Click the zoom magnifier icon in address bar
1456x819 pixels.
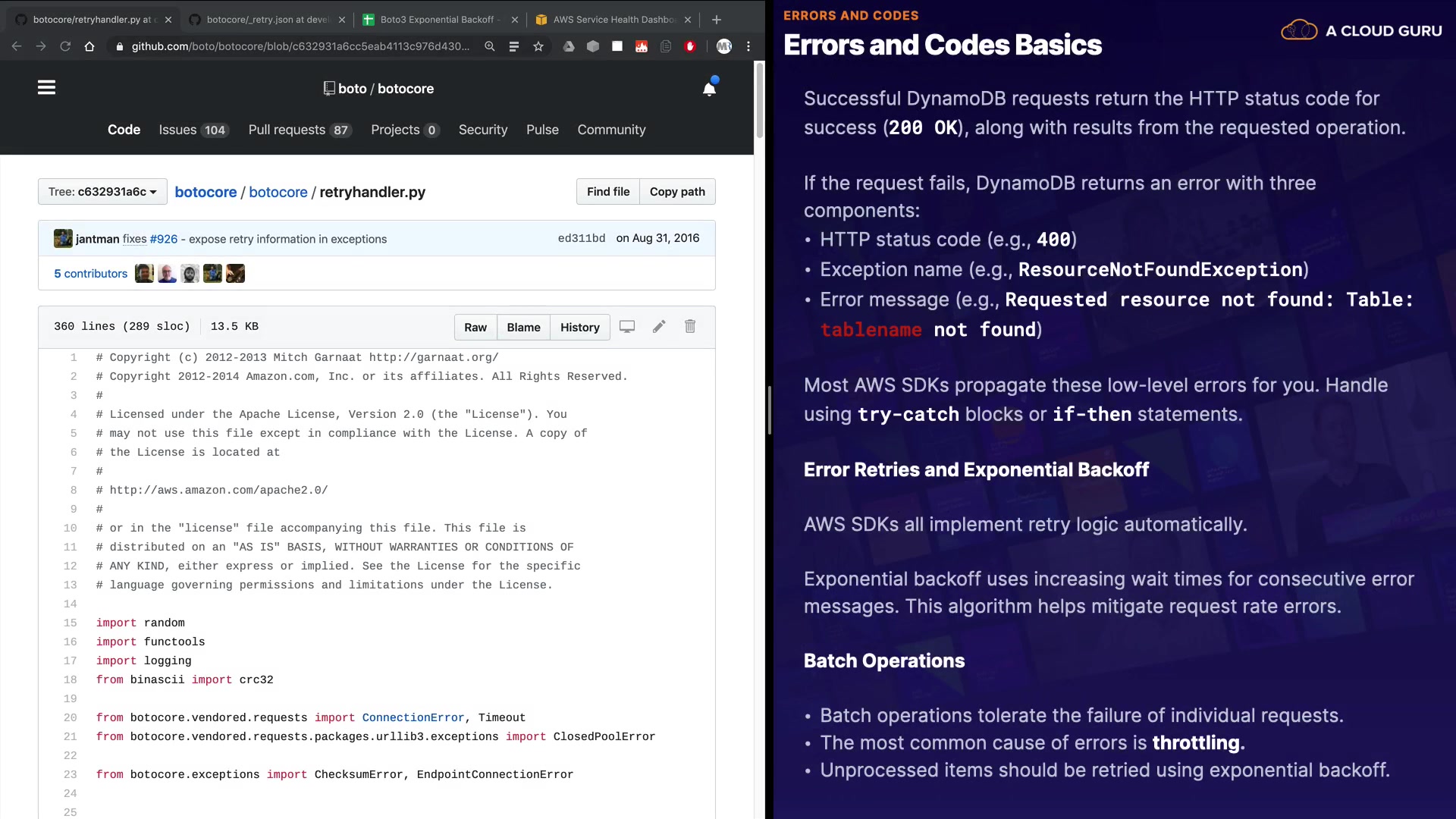point(490,46)
